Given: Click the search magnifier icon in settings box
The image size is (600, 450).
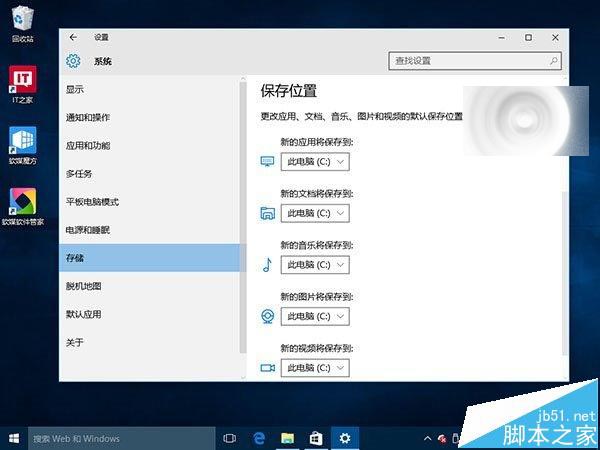Looking at the screenshot, I should [x=553, y=61].
